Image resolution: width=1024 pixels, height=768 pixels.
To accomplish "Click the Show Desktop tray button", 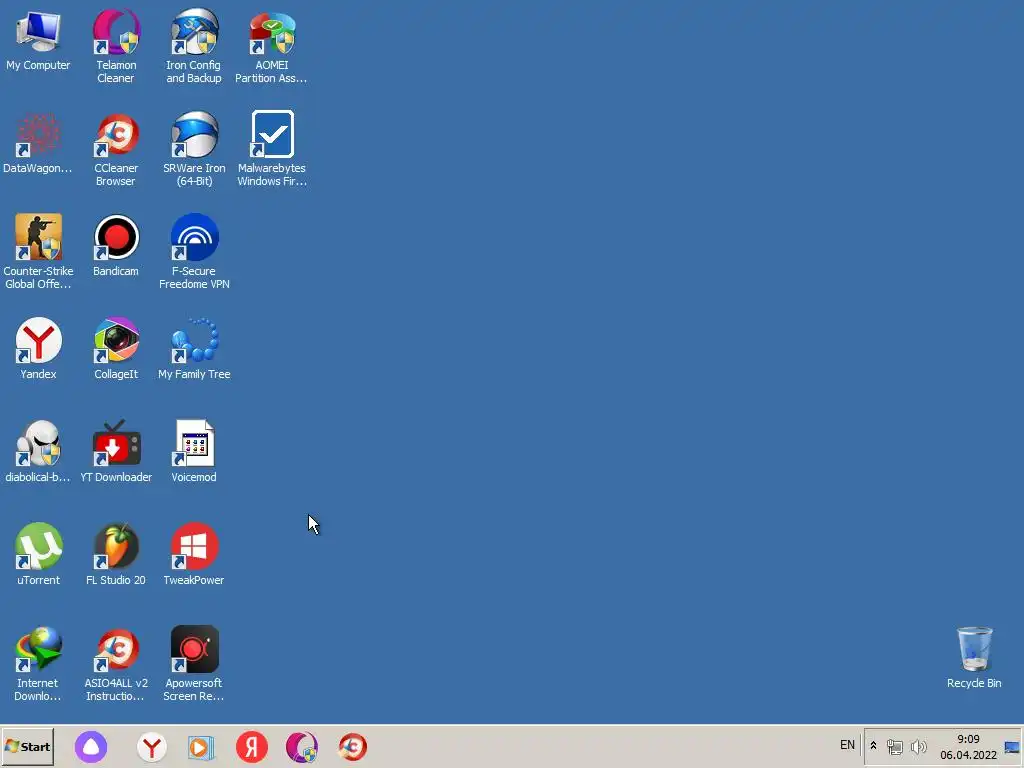I will 1012,748.
